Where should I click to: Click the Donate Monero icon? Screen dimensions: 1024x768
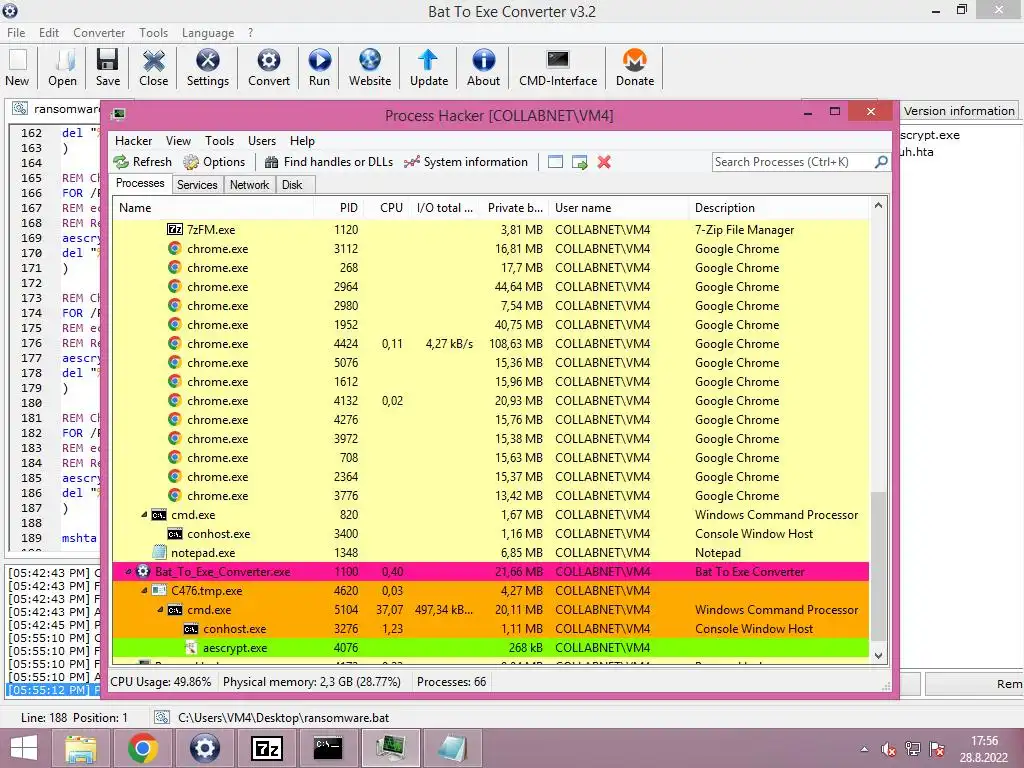[635, 68]
